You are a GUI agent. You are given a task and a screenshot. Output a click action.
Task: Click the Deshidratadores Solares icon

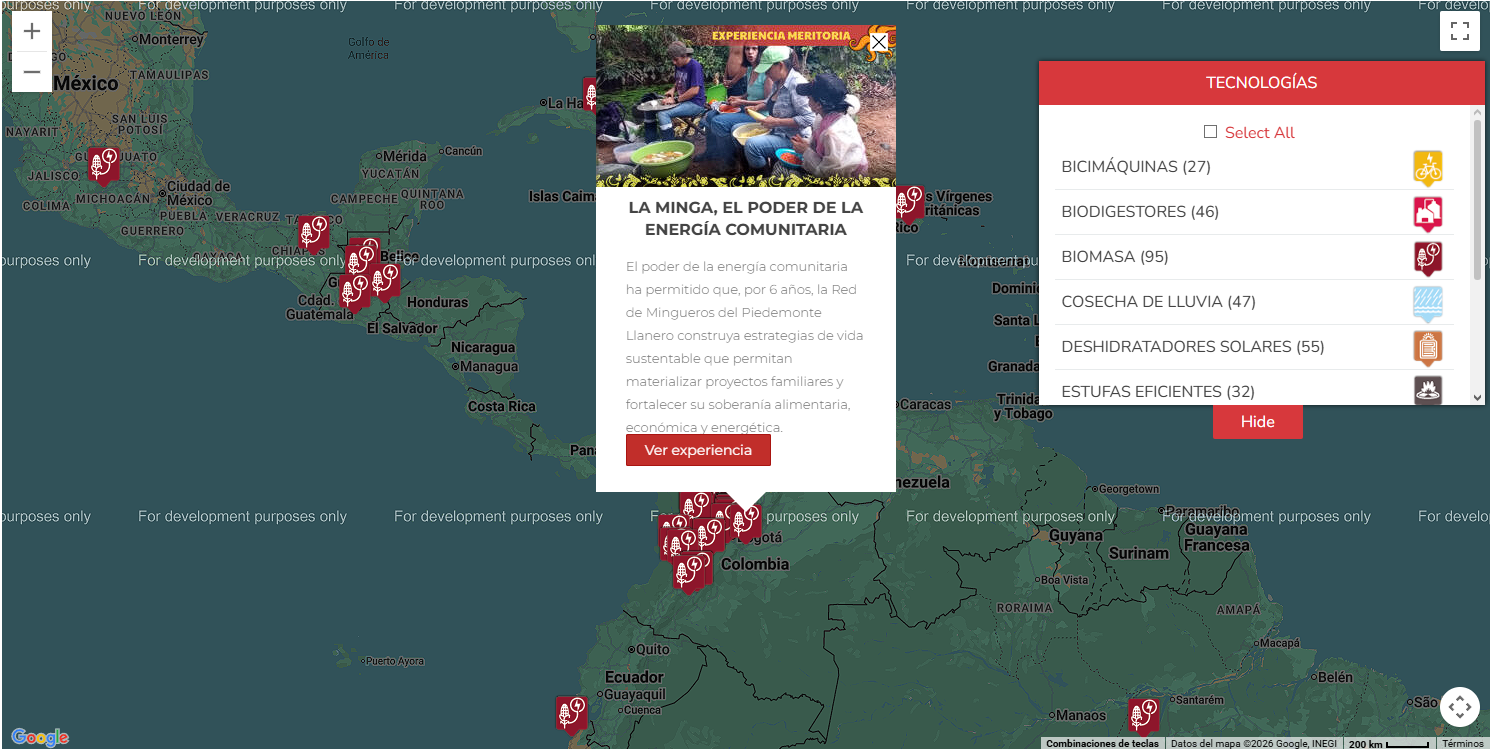click(1427, 347)
